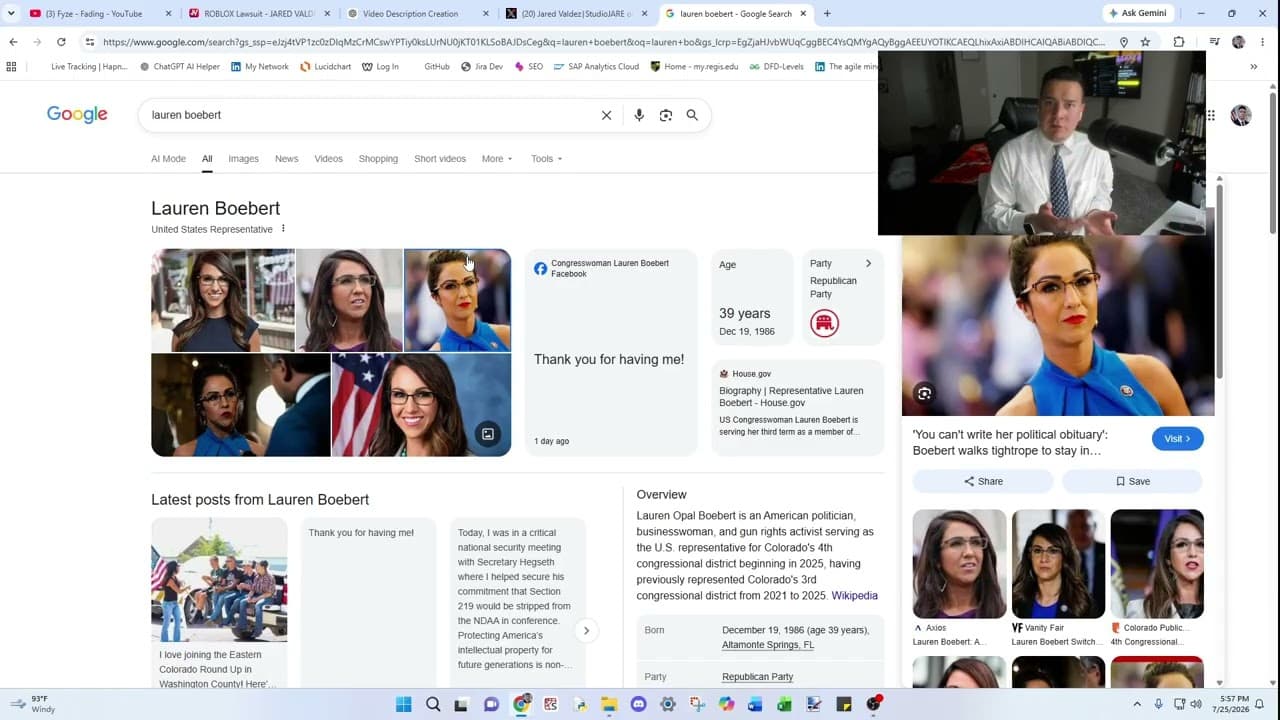Search inside the image with the Lens icon on the preview
This screenshot has height=720, width=1280.
(924, 394)
